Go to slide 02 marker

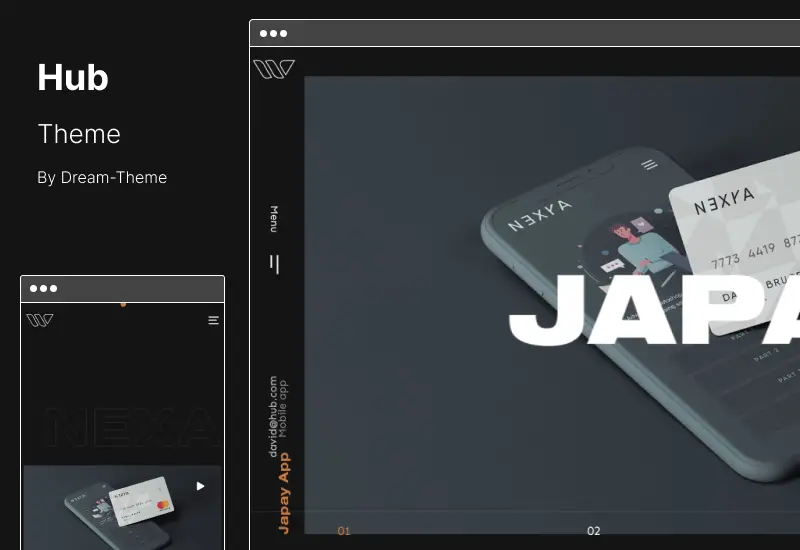pos(593,531)
